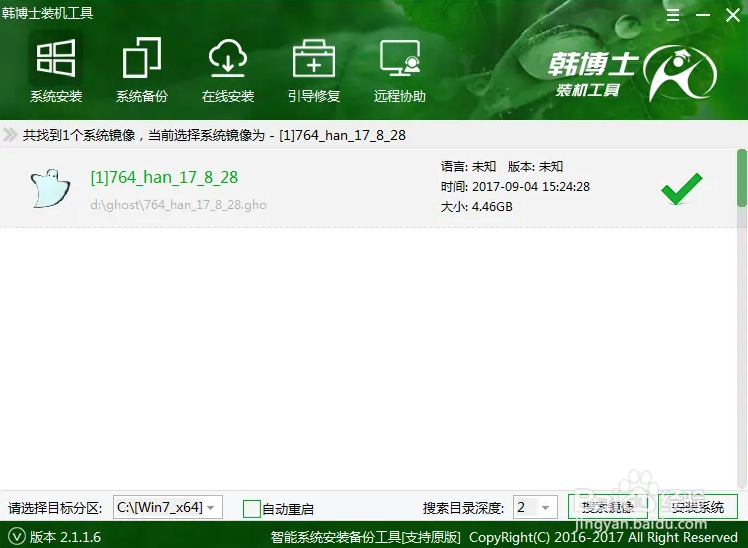Open the 搜索目录深度 dropdown showing 2
The height and width of the screenshot is (548, 748).
535,507
